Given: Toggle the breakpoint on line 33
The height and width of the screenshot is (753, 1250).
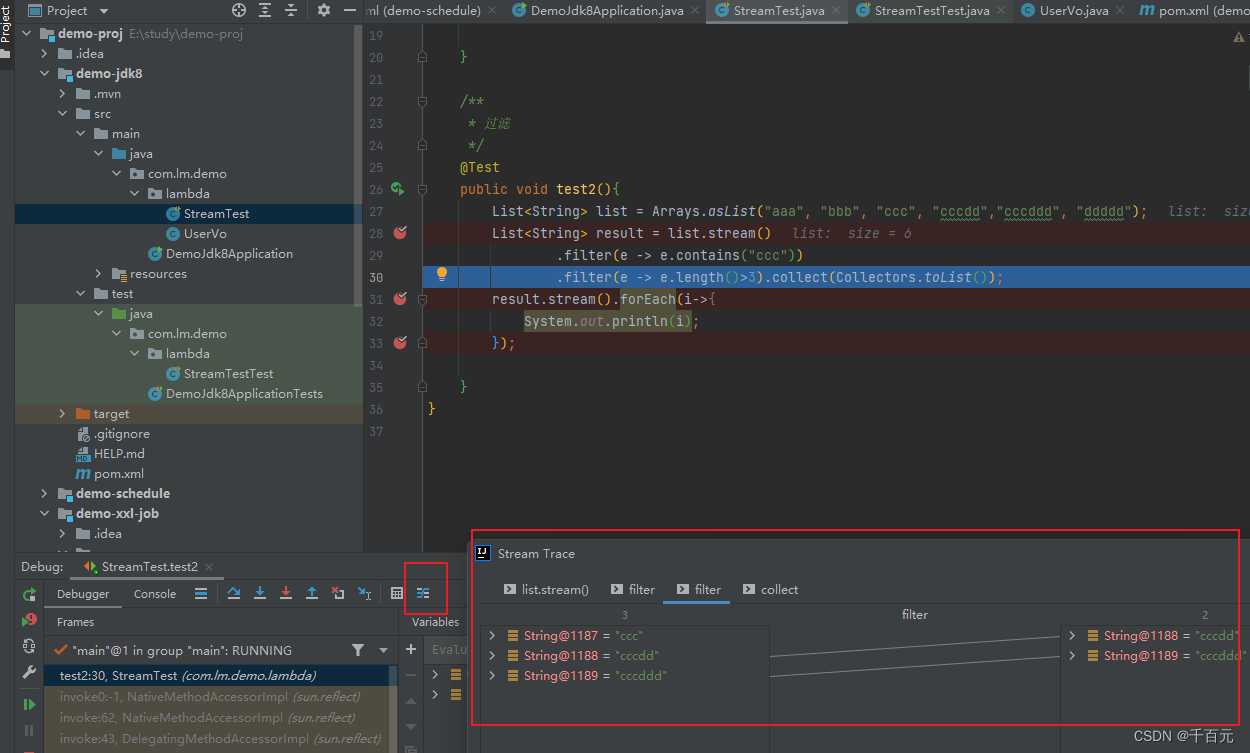Looking at the screenshot, I should tap(399, 340).
